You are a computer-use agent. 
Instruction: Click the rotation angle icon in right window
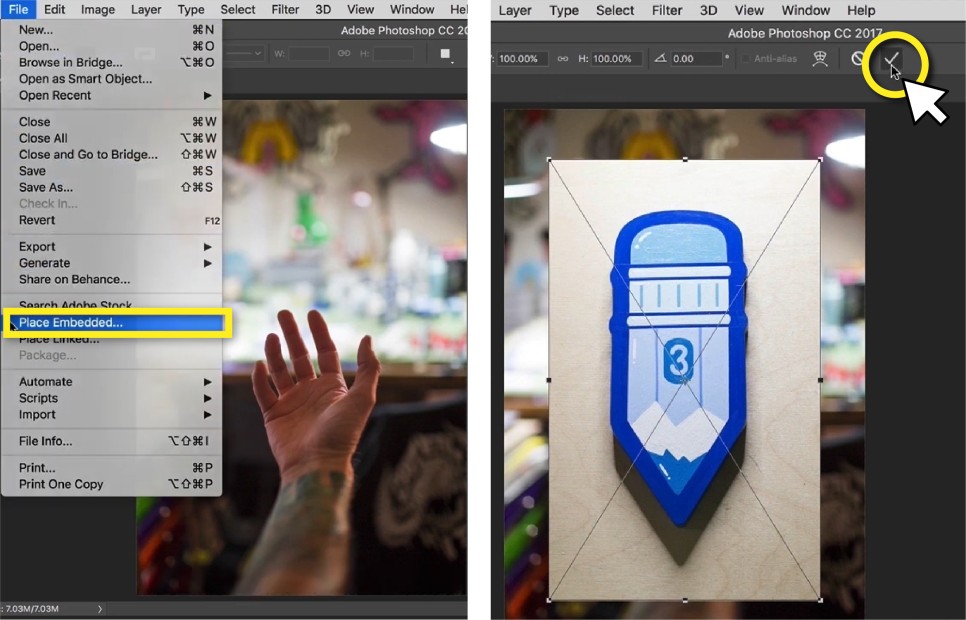tap(660, 59)
